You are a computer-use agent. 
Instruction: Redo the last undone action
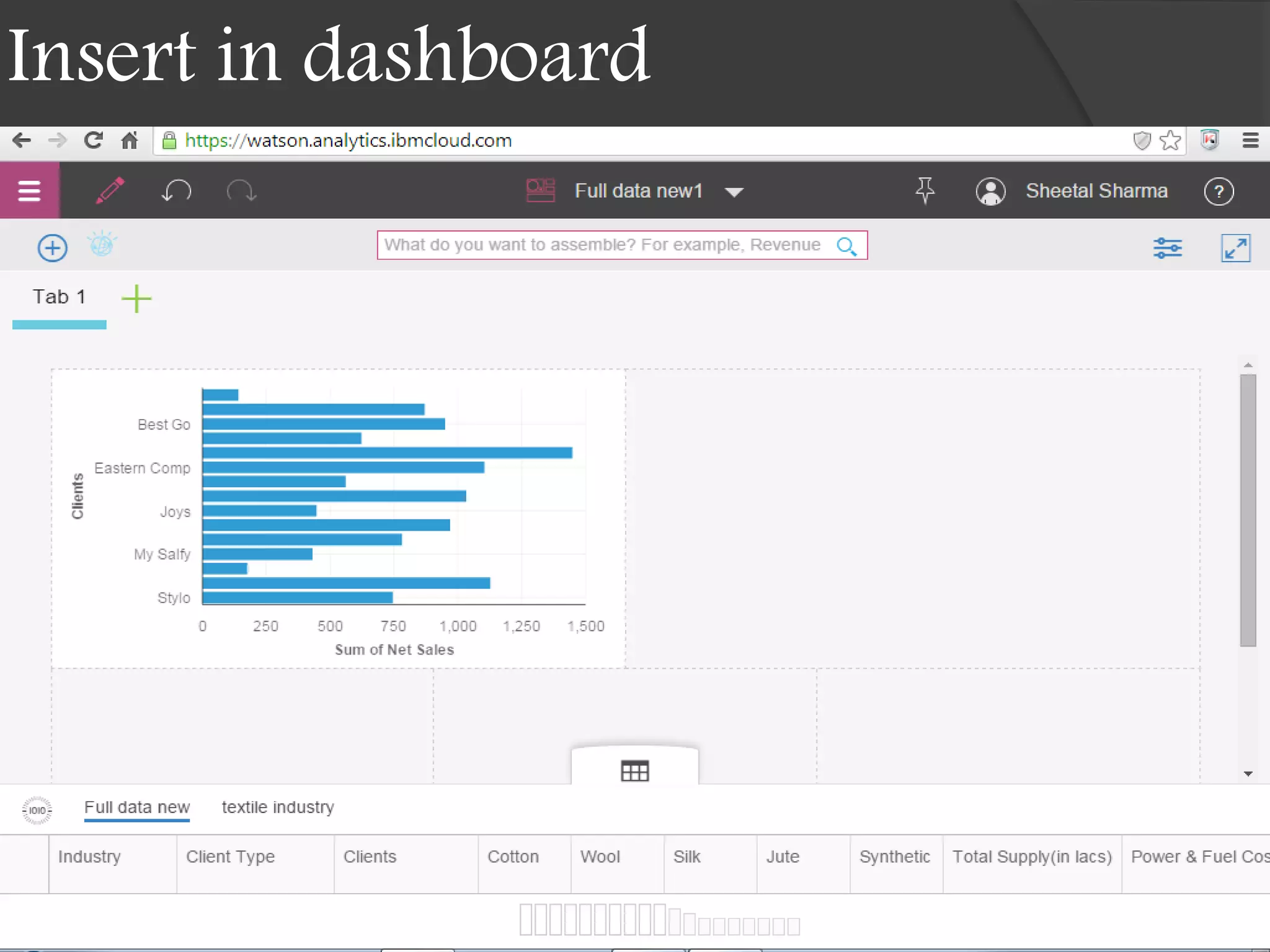241,191
